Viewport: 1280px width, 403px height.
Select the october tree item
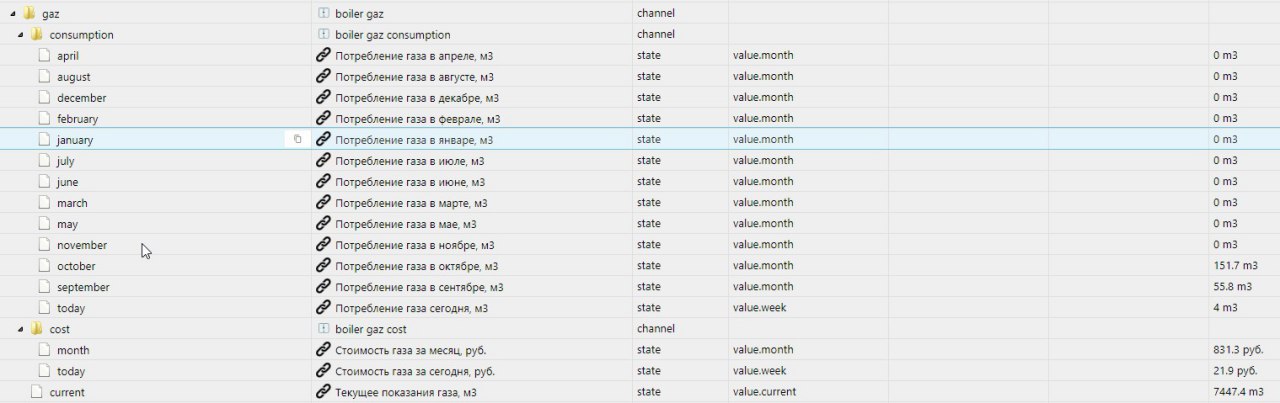pyautogui.click(x=76, y=266)
